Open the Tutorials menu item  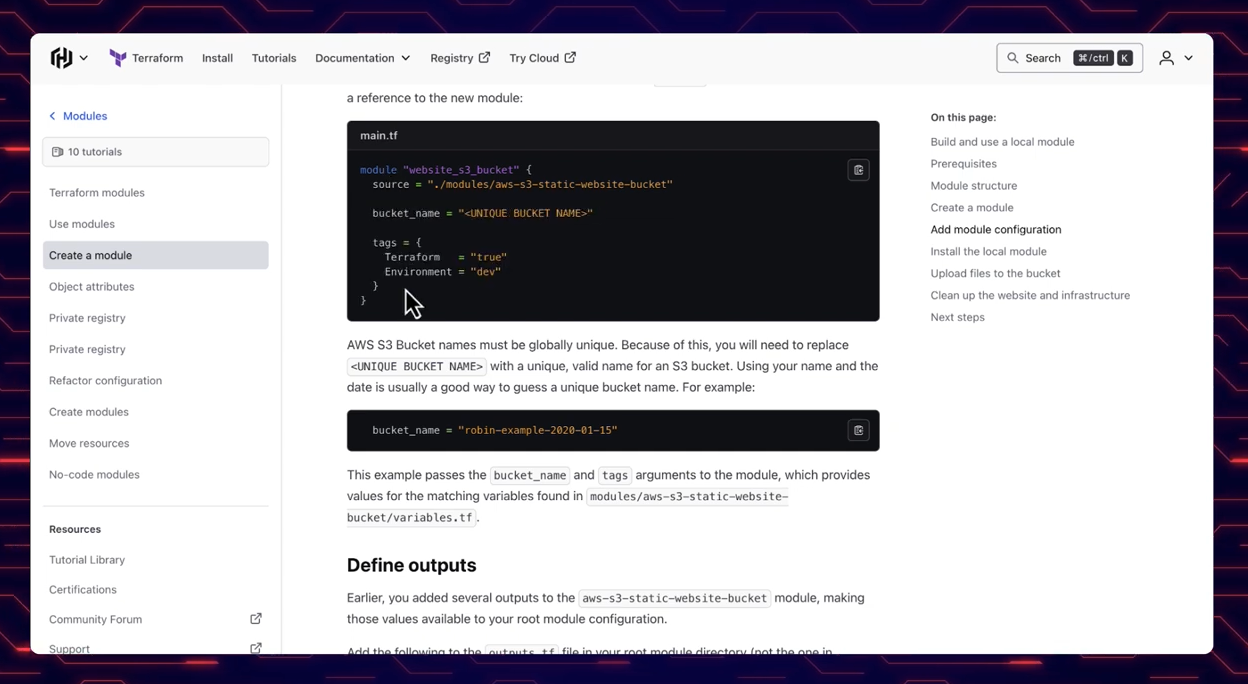[274, 58]
